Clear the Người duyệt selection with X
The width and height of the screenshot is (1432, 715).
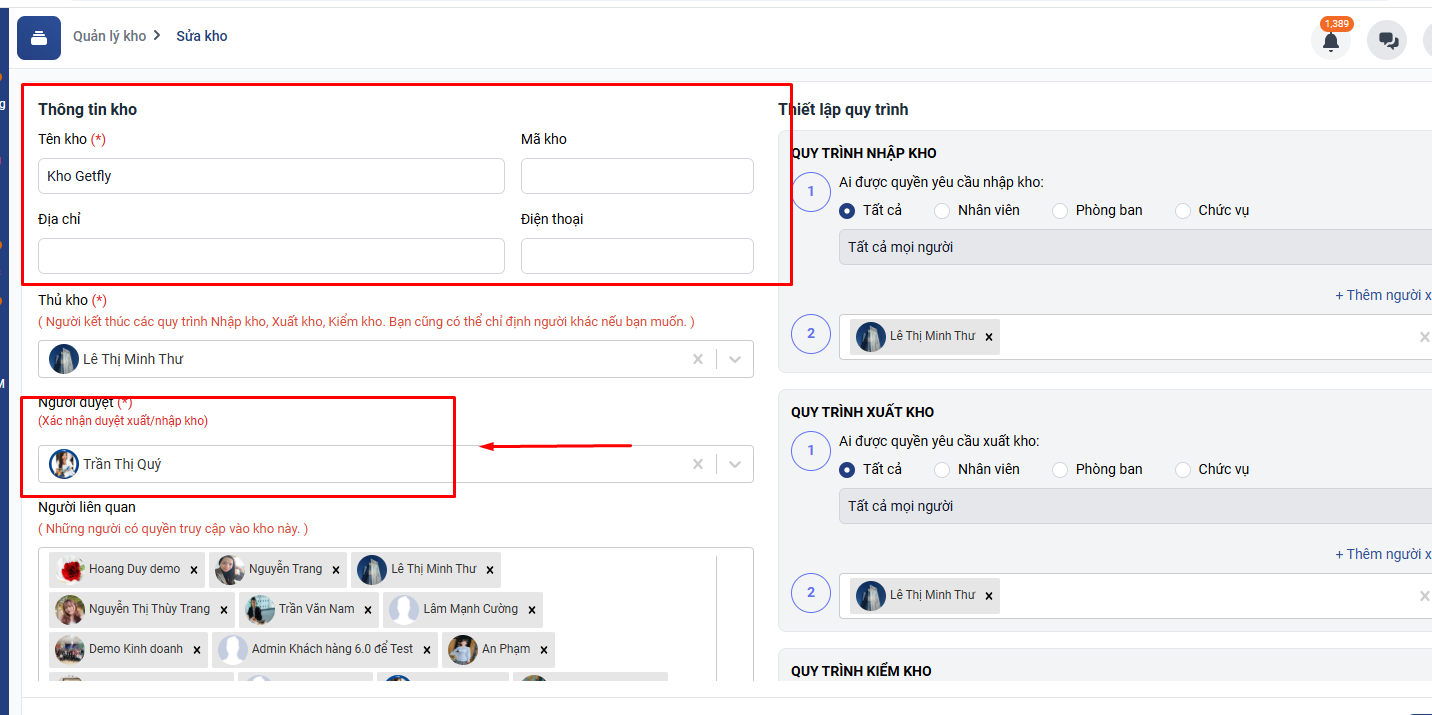[698, 464]
